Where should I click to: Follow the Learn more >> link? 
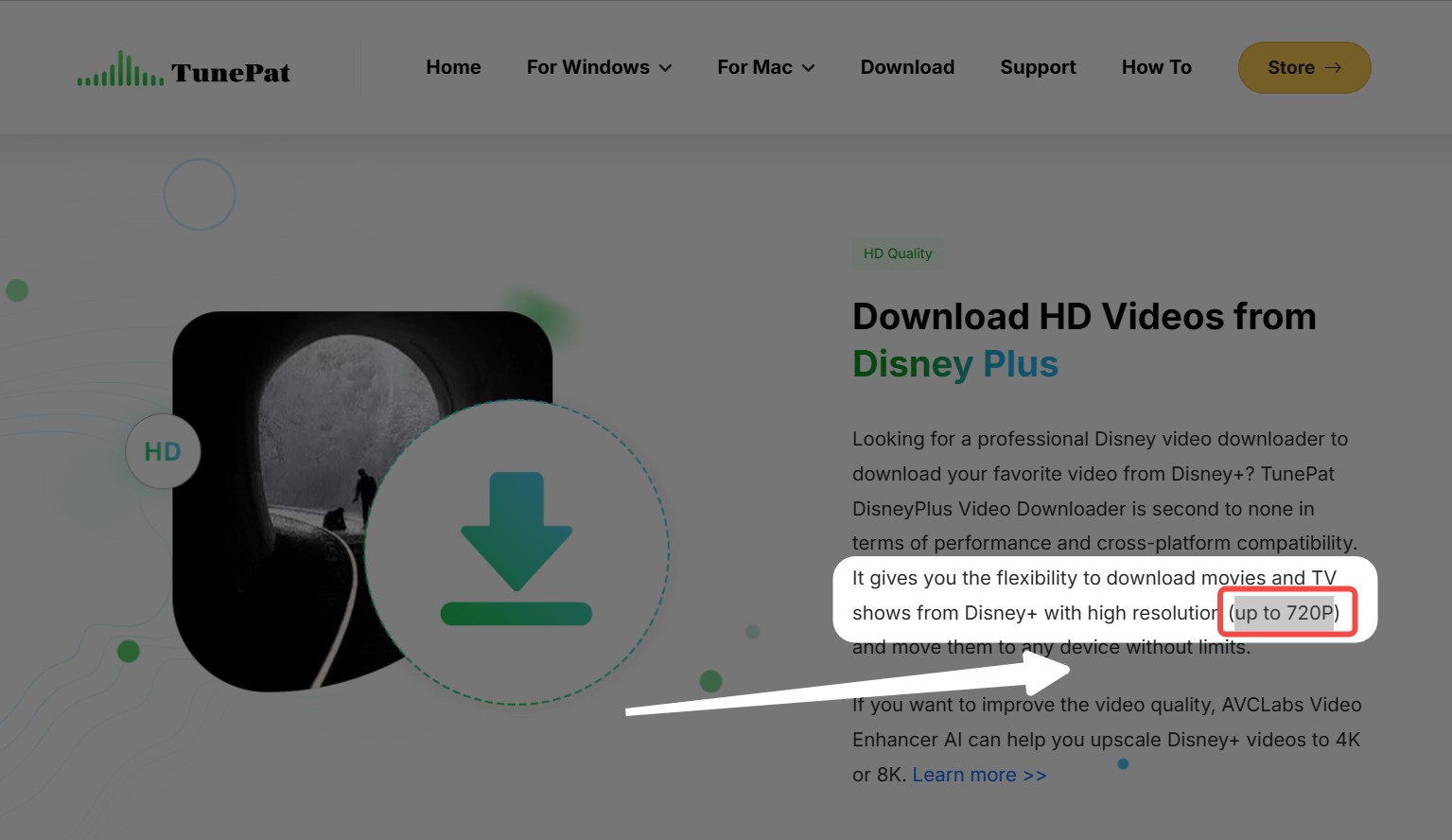(x=979, y=775)
